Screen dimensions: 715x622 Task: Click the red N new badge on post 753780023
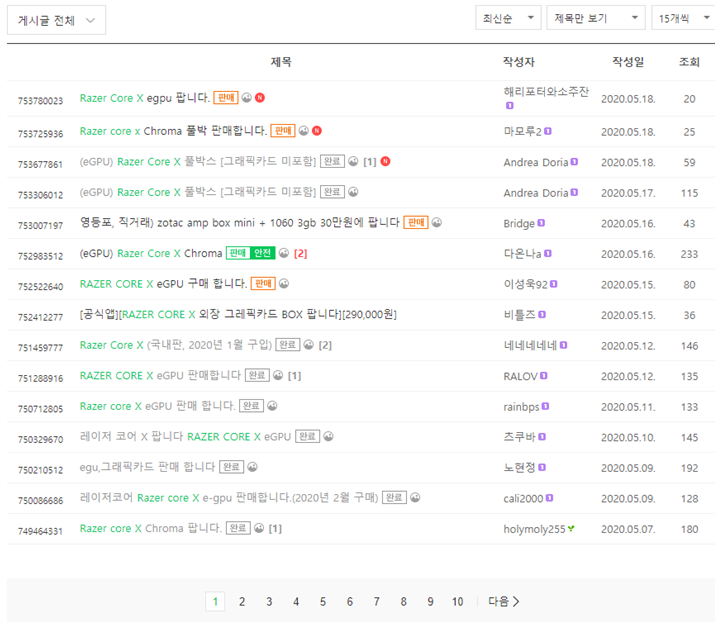[260, 98]
